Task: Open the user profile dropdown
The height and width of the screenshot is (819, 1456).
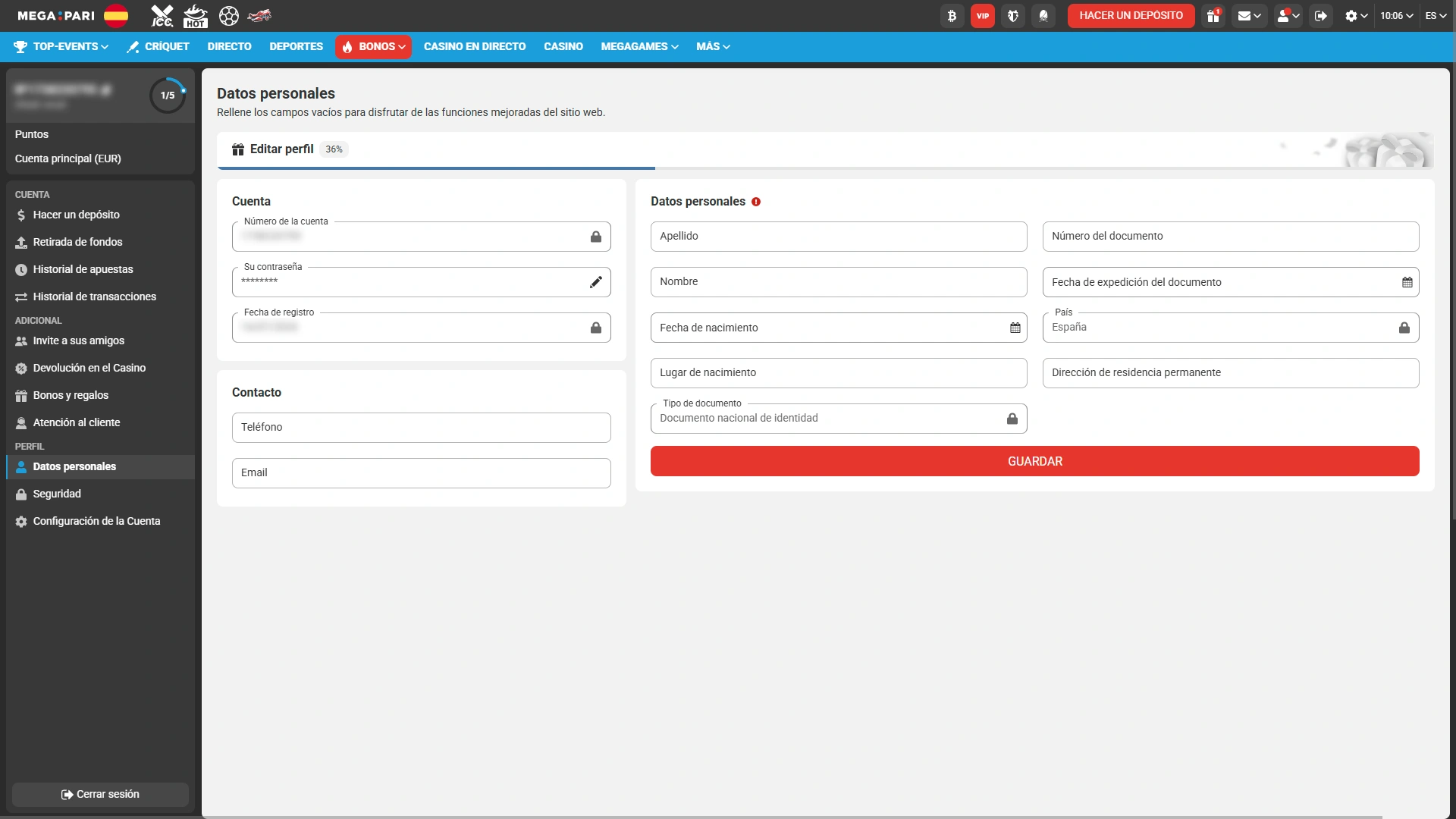Action: [x=1288, y=15]
